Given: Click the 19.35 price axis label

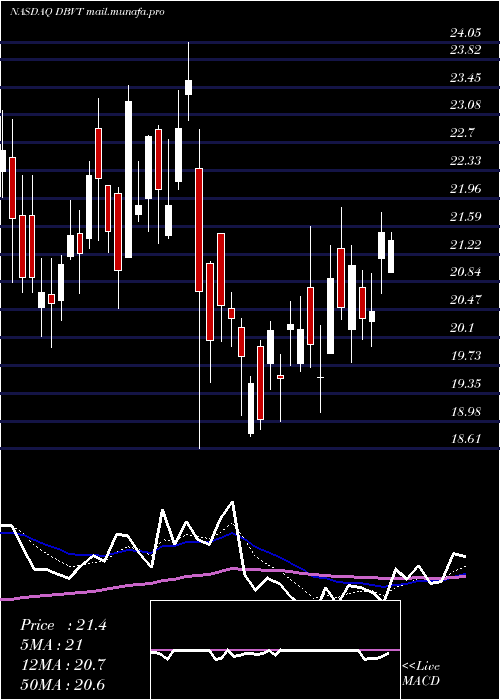Looking at the screenshot, I should click(465, 383).
